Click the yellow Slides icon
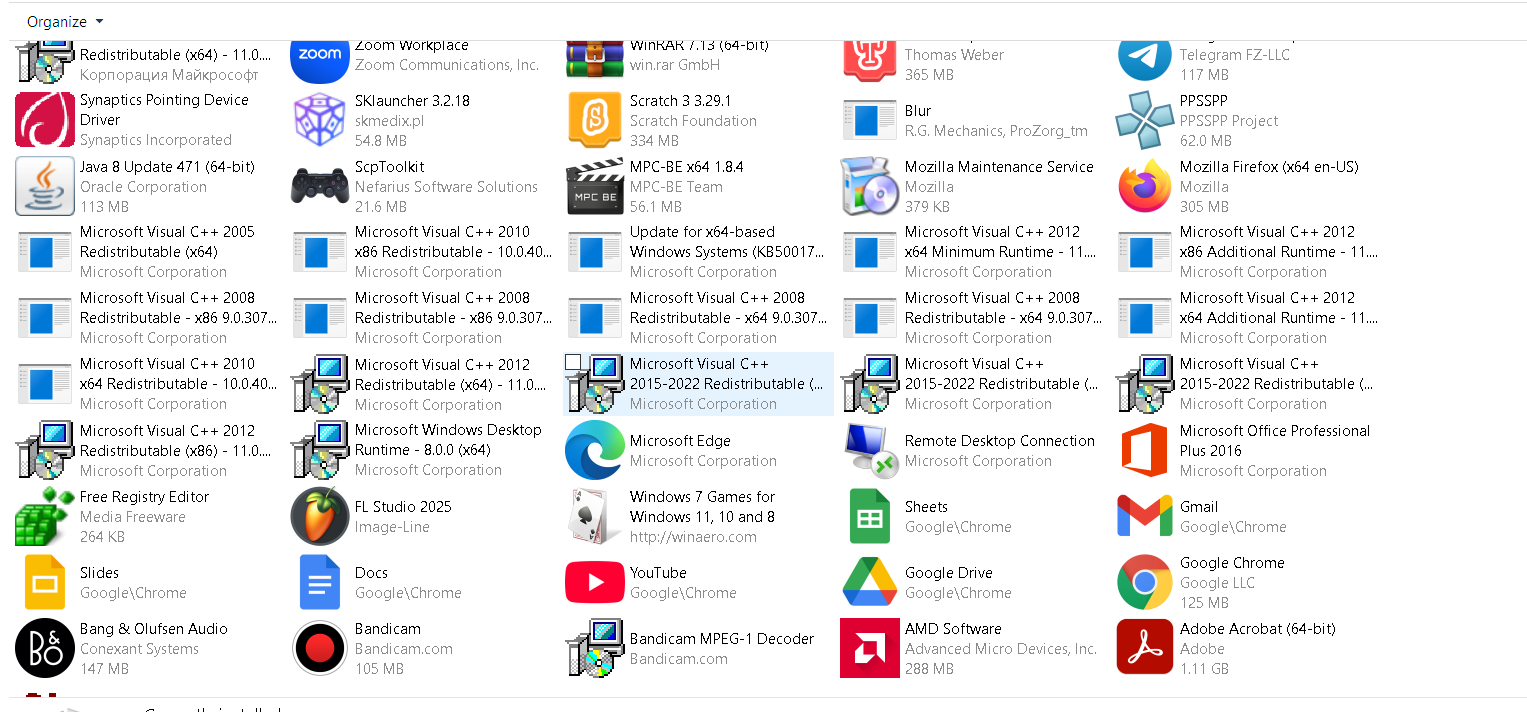Screen dimensions: 1527x712 coord(45,582)
